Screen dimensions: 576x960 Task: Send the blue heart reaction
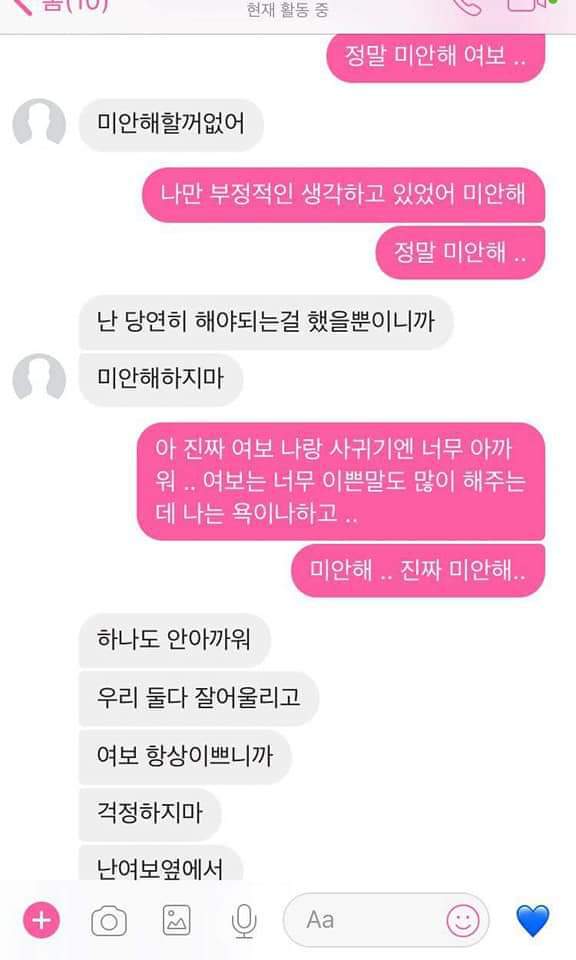(533, 921)
